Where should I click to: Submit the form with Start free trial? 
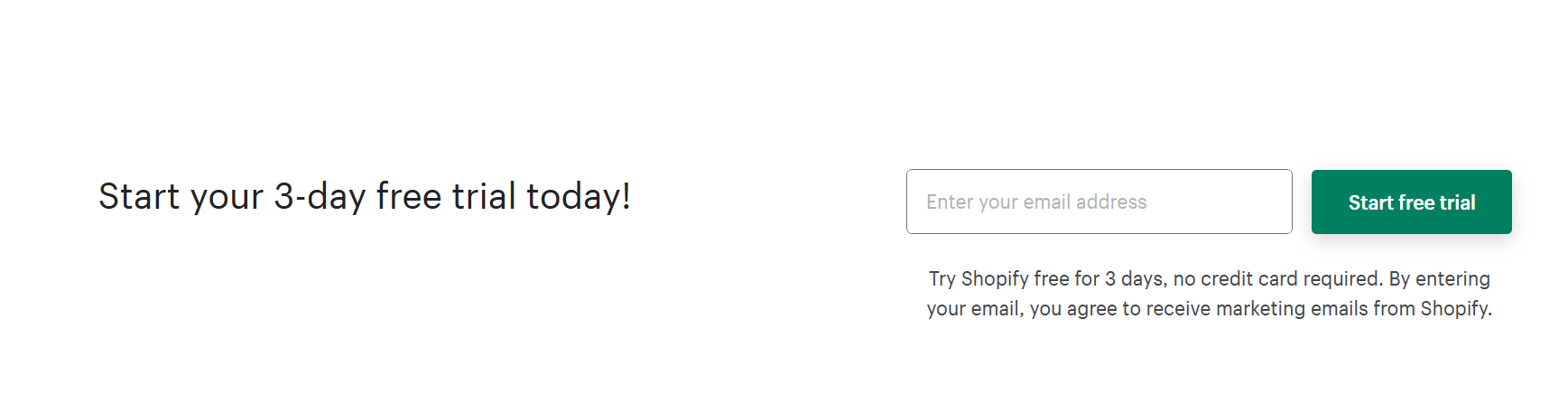point(1411,202)
